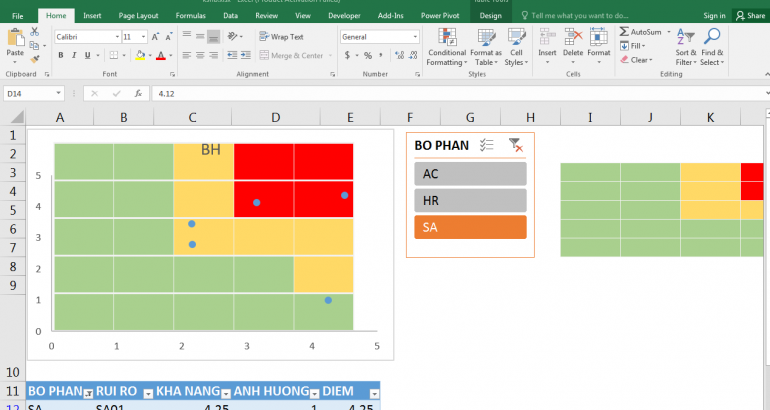Expand the General number format dropdown
Screen dimensions: 770x410
point(415,37)
